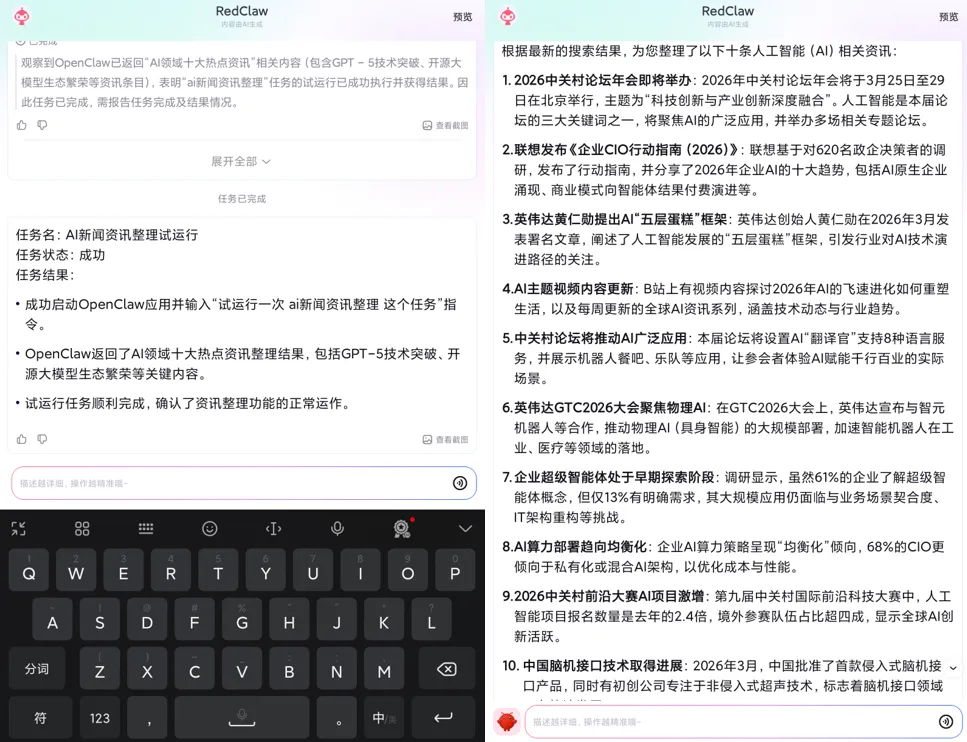Tap the RedClaw robot logo in right panel
Screen dimensions: 967x742
(x=508, y=16)
